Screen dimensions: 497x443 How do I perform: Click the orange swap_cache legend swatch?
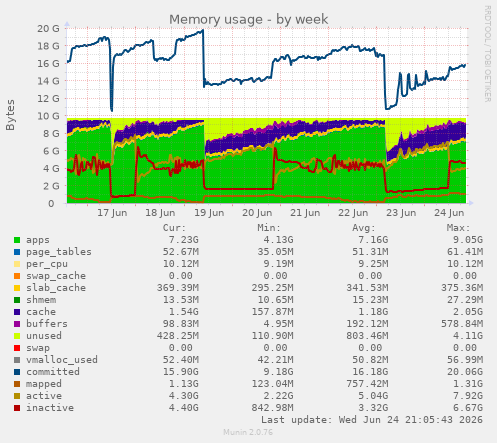point(17,276)
